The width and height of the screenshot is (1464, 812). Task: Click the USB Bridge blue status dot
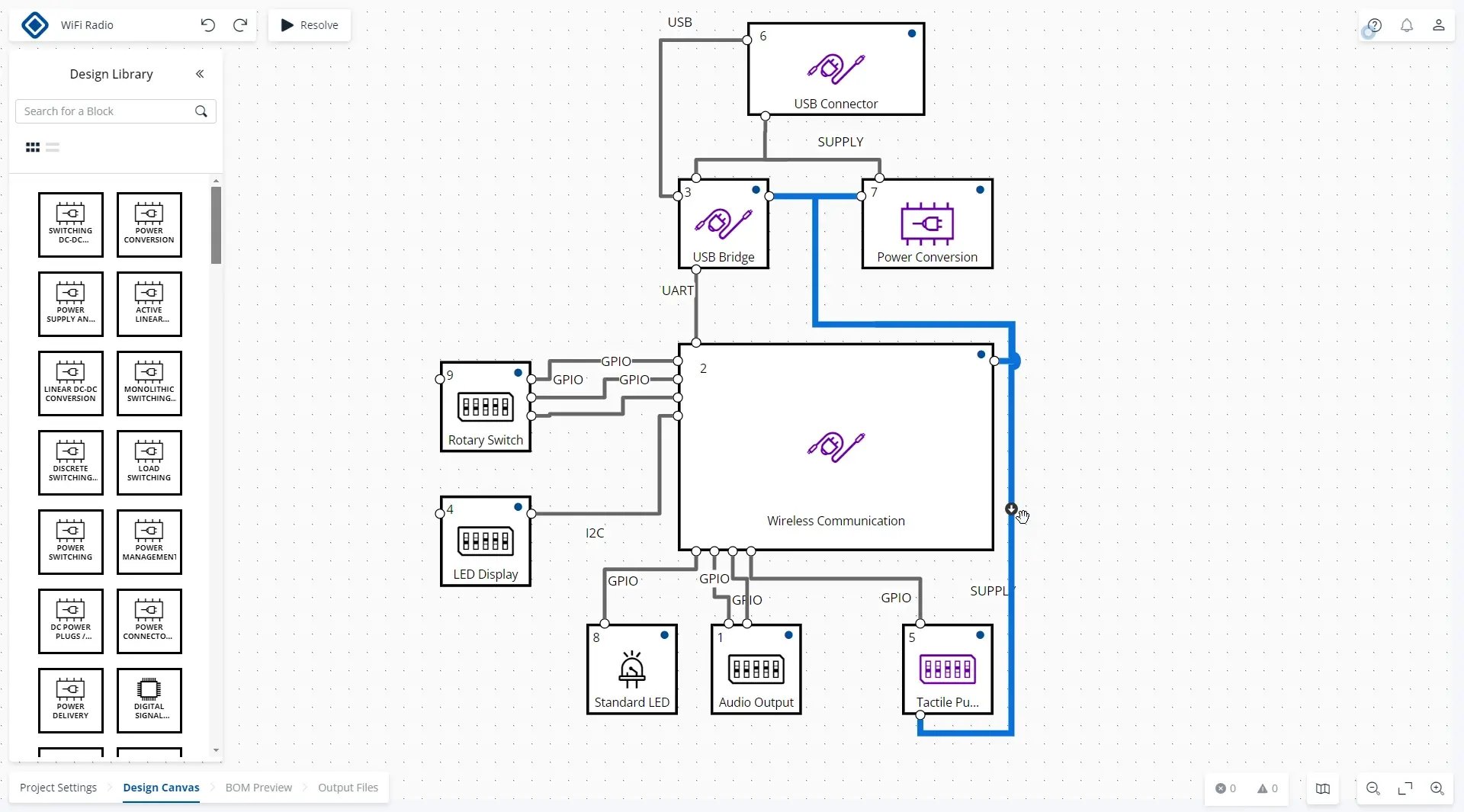pos(756,190)
